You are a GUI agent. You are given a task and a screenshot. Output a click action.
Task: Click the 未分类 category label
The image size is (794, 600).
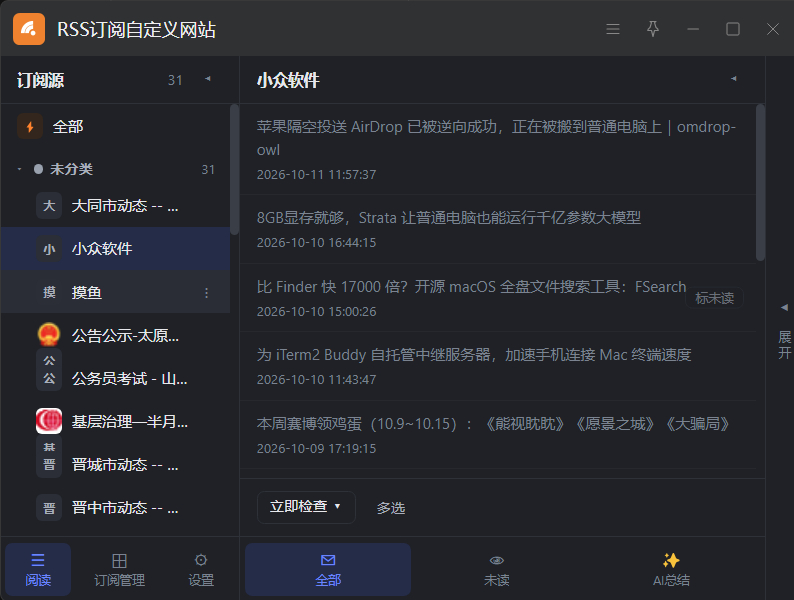click(71, 169)
